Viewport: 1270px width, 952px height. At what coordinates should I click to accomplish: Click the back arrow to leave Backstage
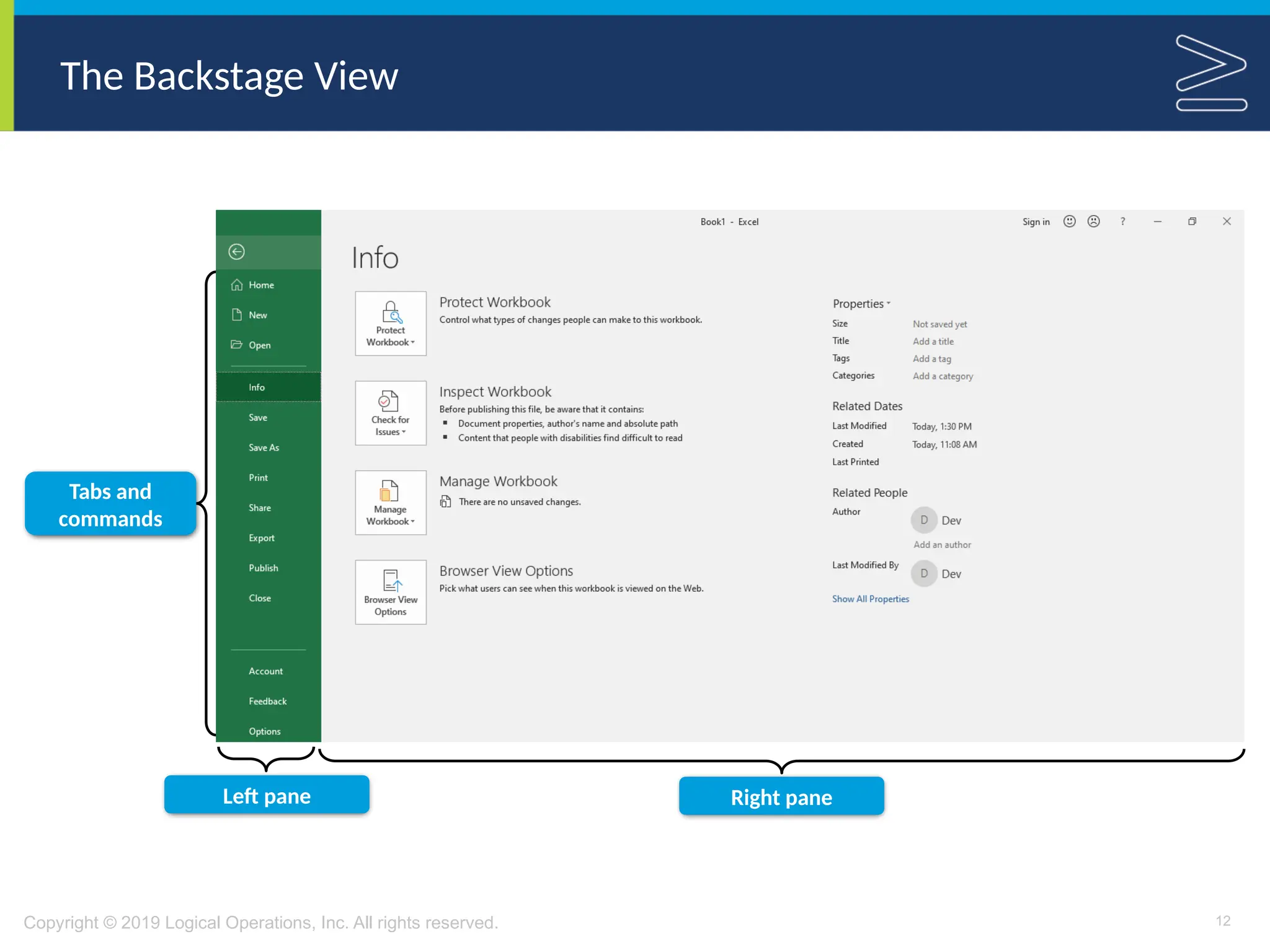236,252
